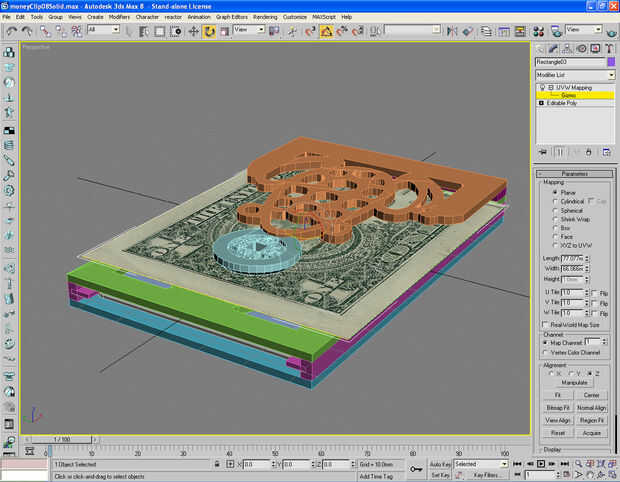Screen dimensions: 620x482
Task: Select Cylindrical mapping radio button
Action: click(x=555, y=202)
